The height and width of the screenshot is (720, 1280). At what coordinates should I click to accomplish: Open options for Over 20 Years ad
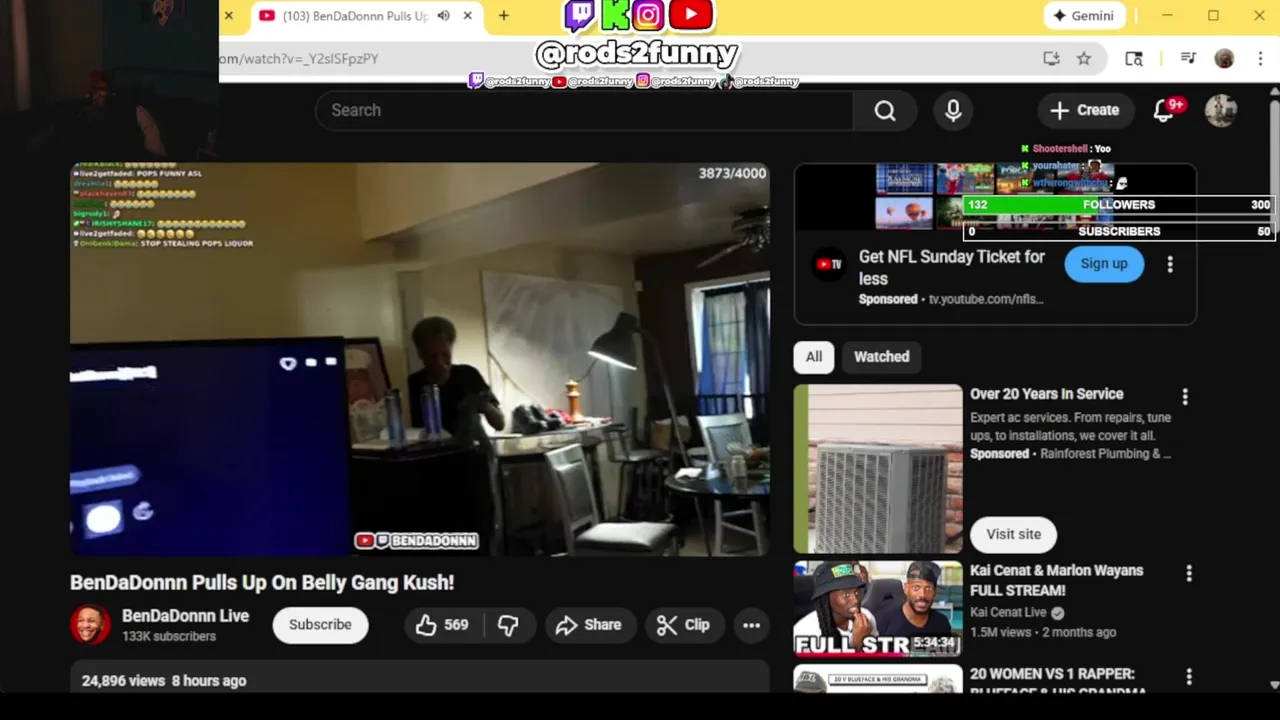click(x=1185, y=397)
